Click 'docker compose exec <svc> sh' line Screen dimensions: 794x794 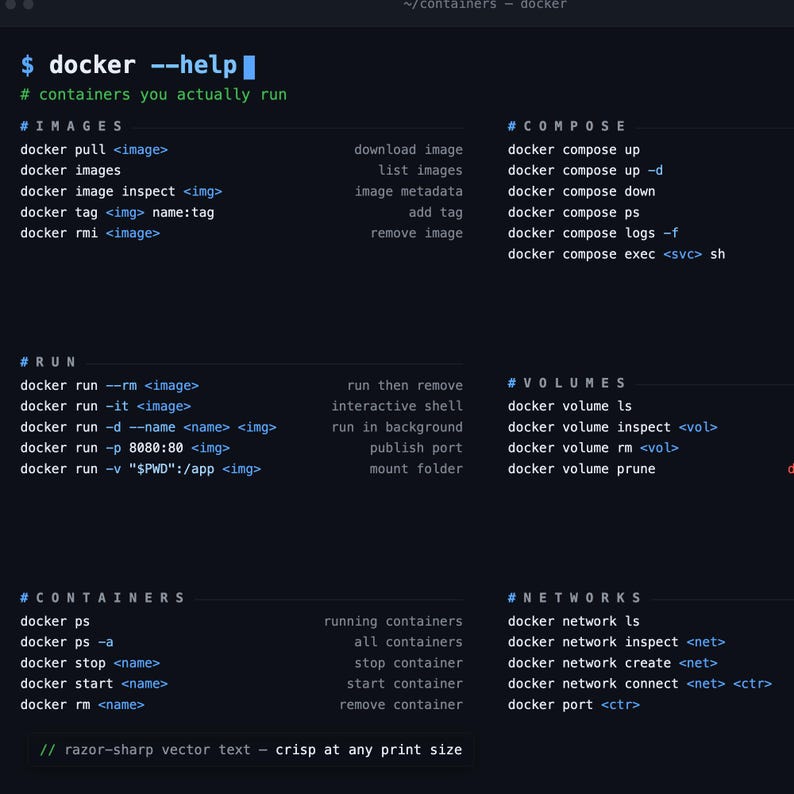616,254
